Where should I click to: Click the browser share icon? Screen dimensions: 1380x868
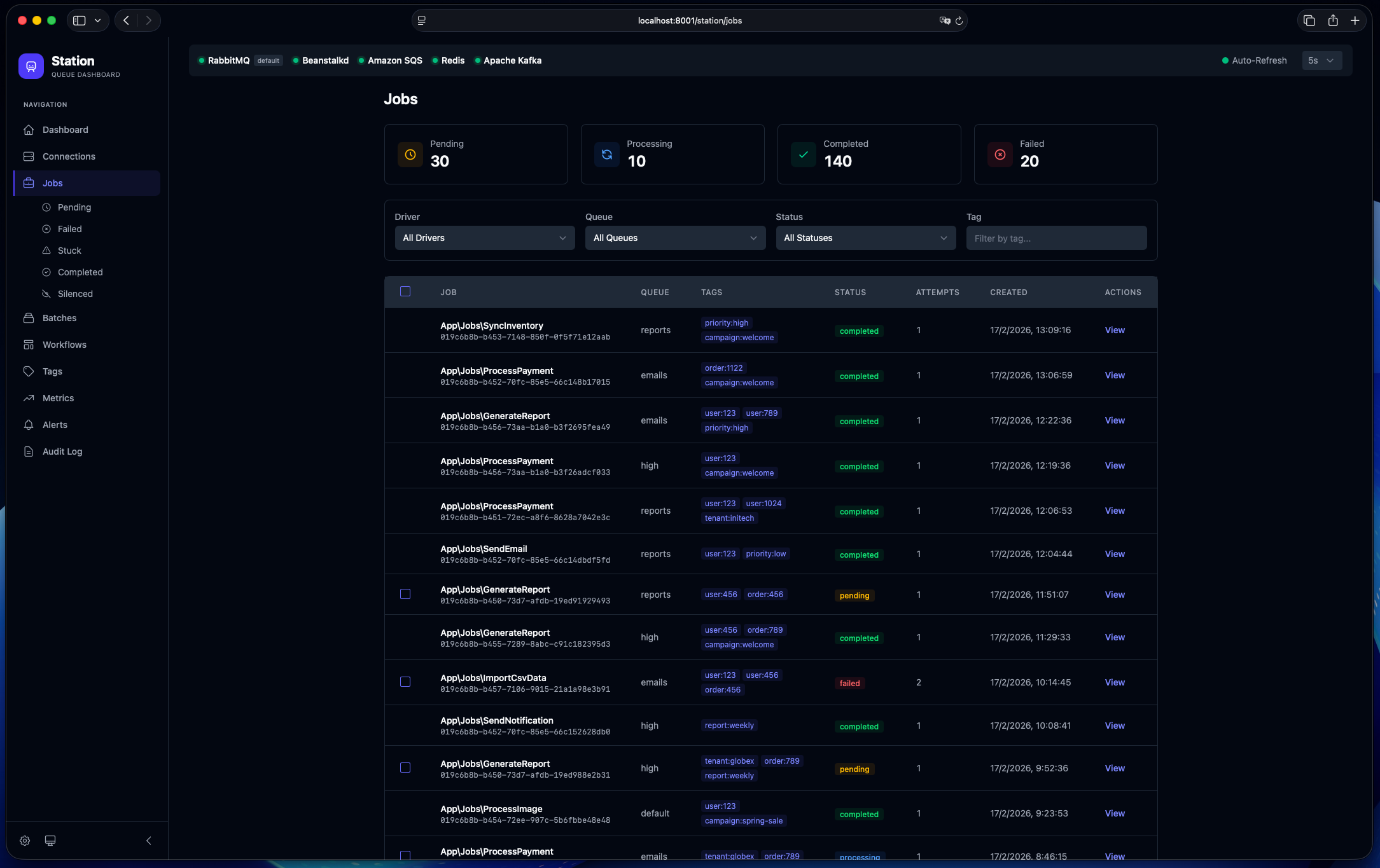tap(1333, 20)
